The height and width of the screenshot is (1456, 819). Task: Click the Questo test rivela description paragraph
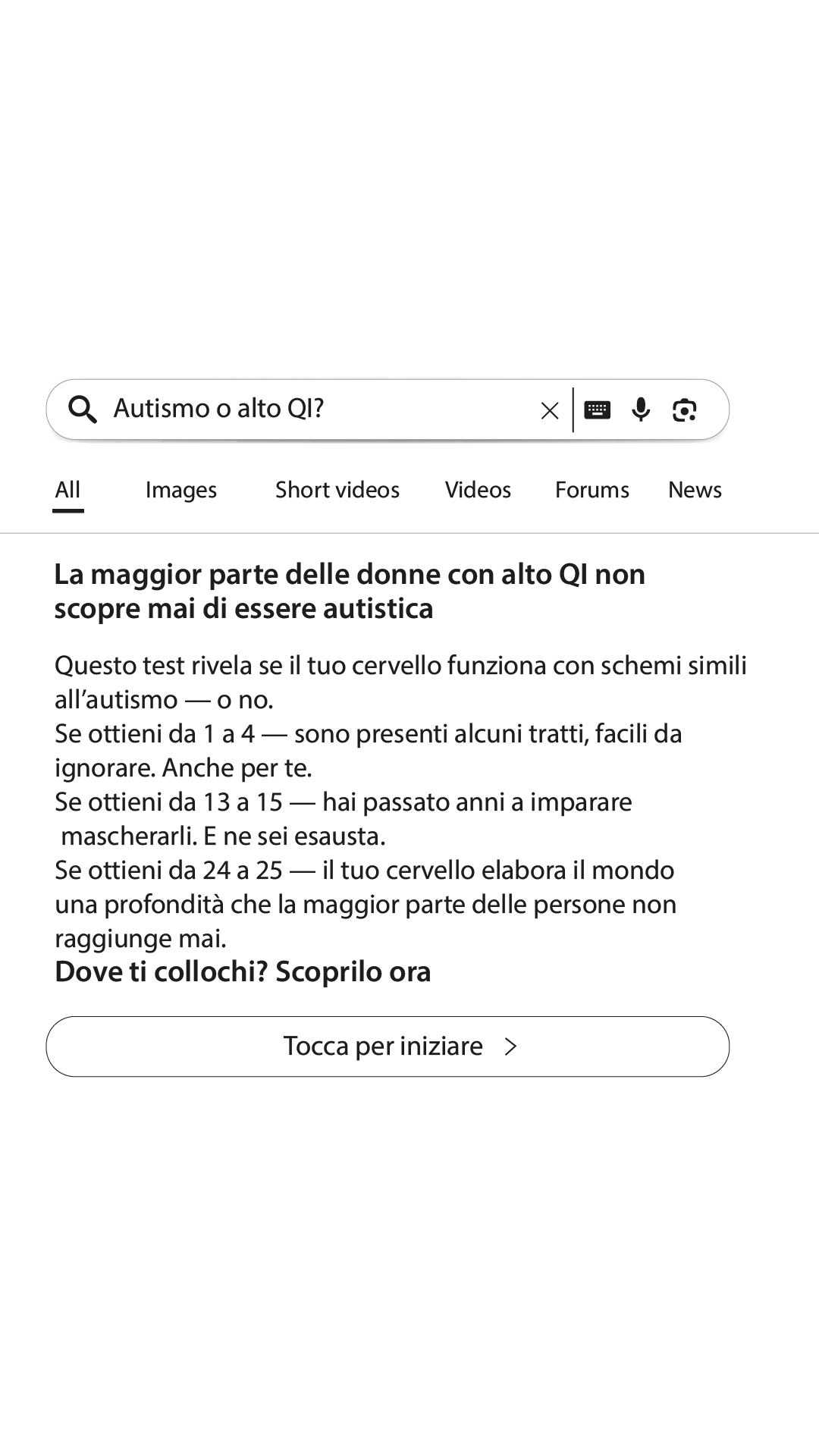click(400, 682)
